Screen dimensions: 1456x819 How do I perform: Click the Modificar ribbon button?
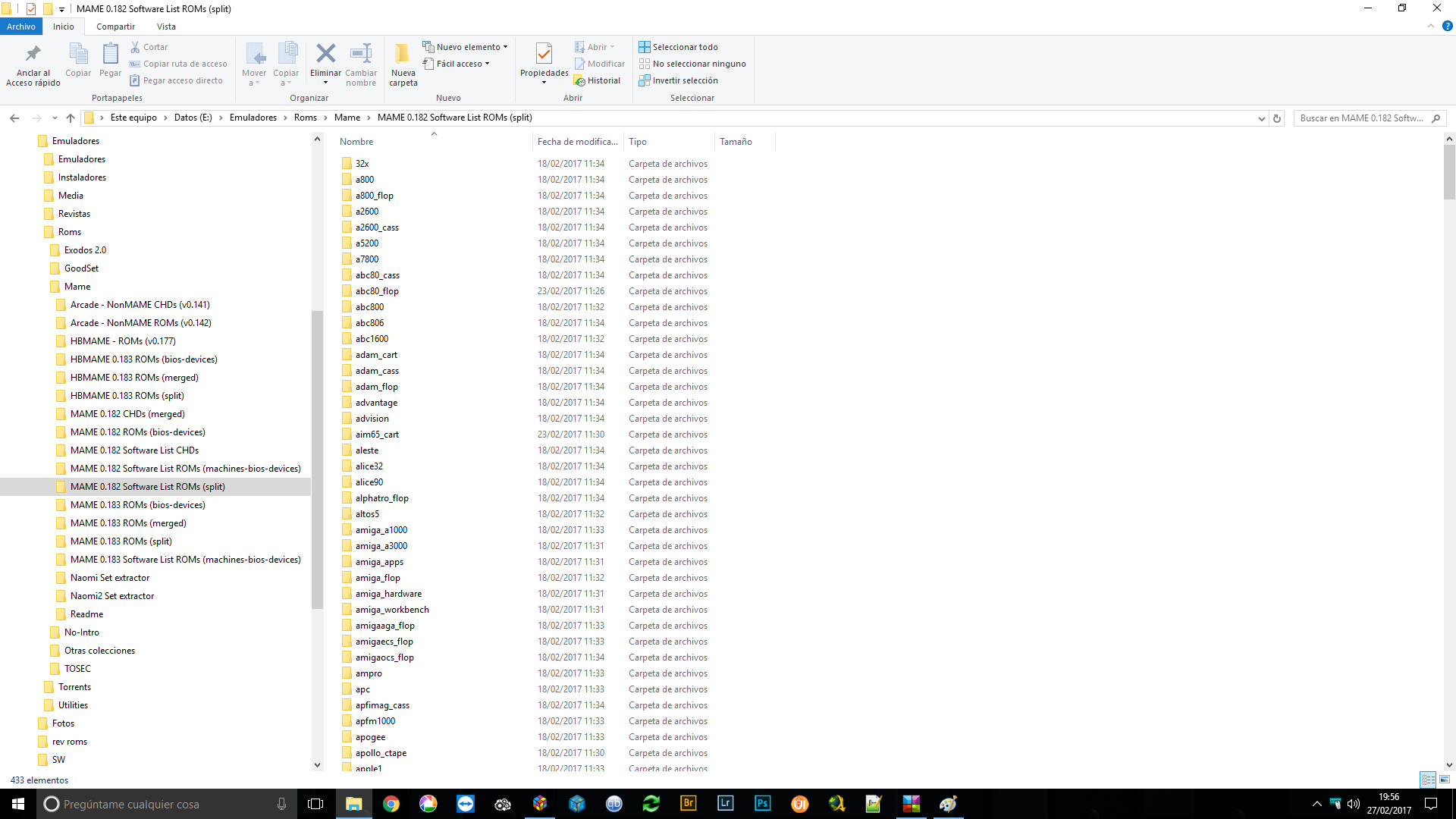(x=600, y=64)
